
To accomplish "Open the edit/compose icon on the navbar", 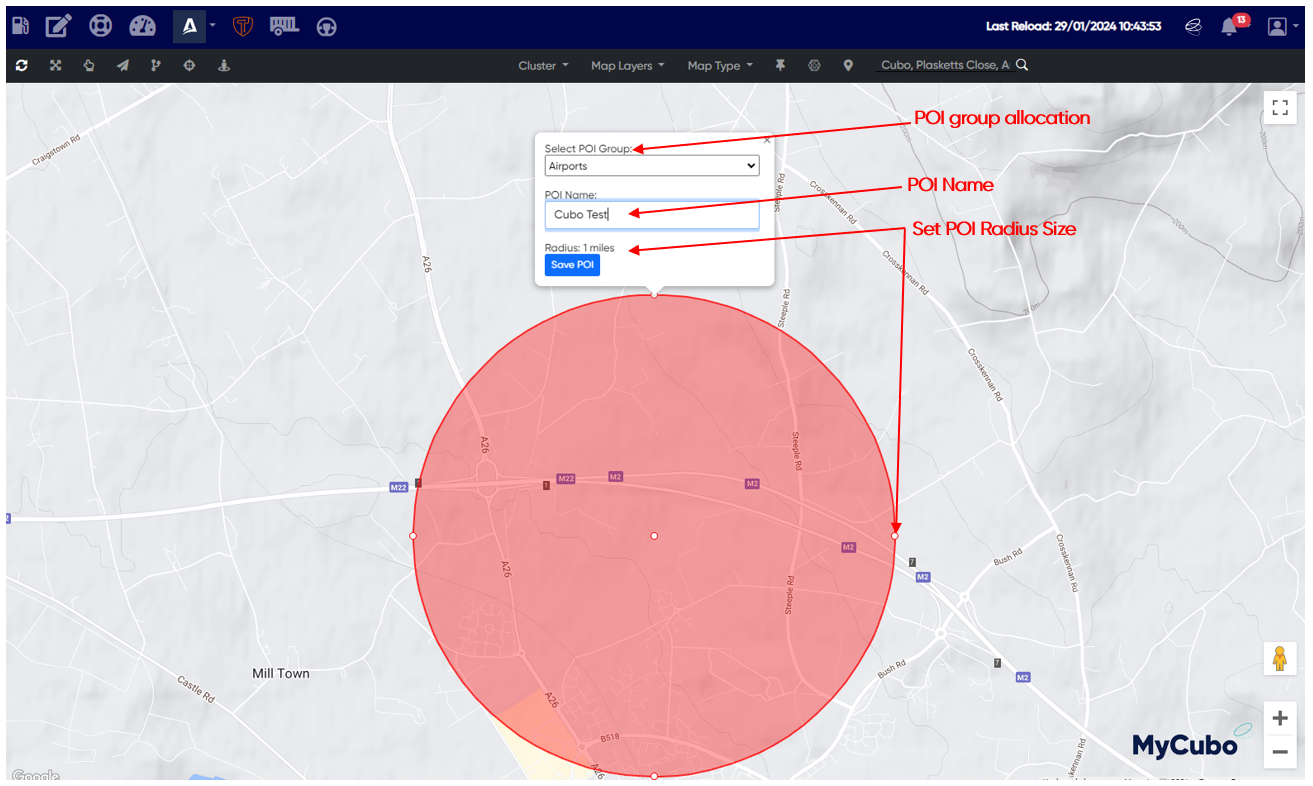I will point(58,25).
